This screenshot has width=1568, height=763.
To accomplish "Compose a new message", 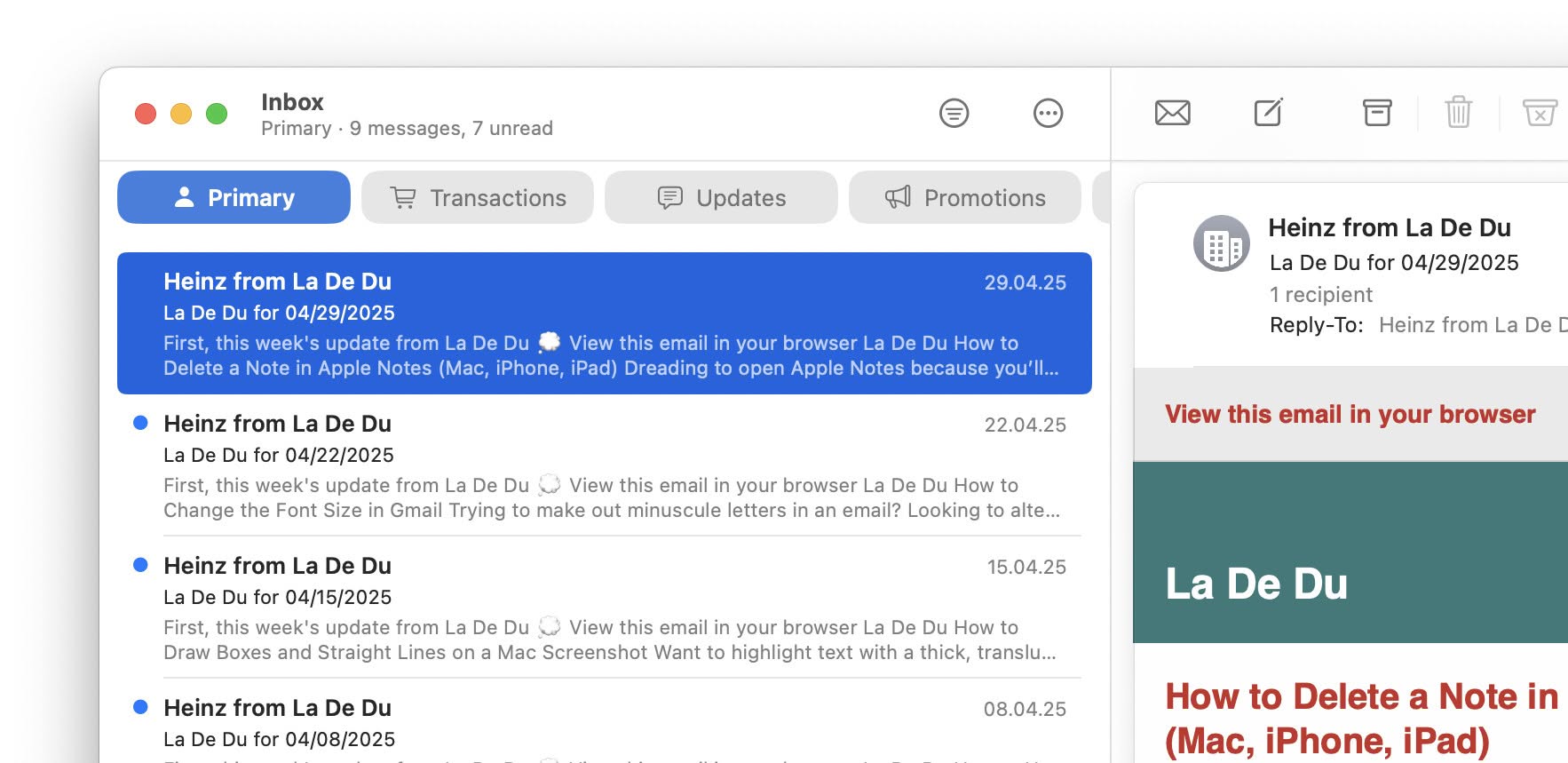I will tap(1268, 112).
